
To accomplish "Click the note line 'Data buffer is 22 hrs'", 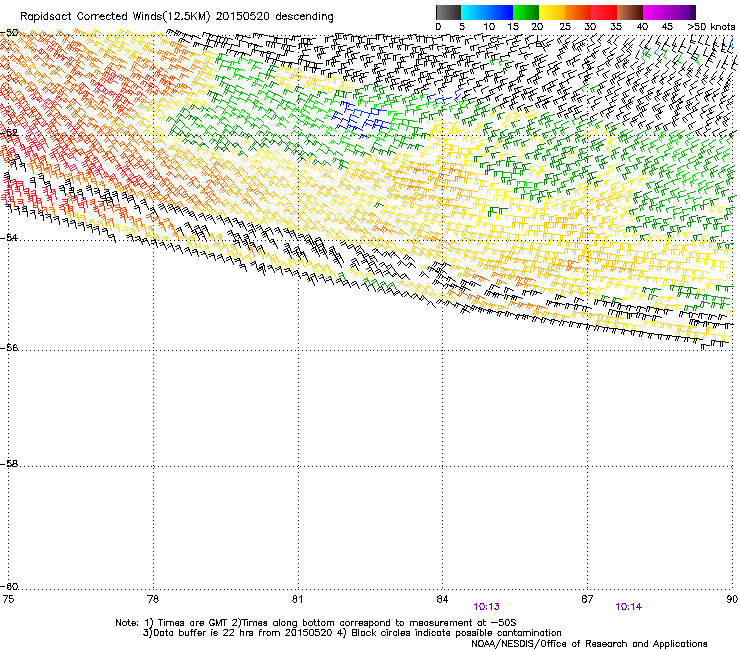I will pyautogui.click(x=352, y=633).
